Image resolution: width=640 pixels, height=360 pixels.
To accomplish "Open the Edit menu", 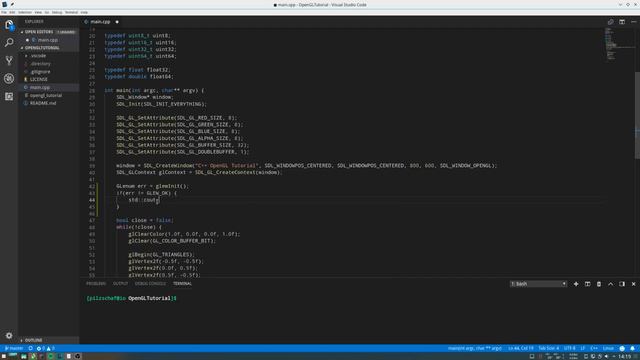I will (12, 12).
